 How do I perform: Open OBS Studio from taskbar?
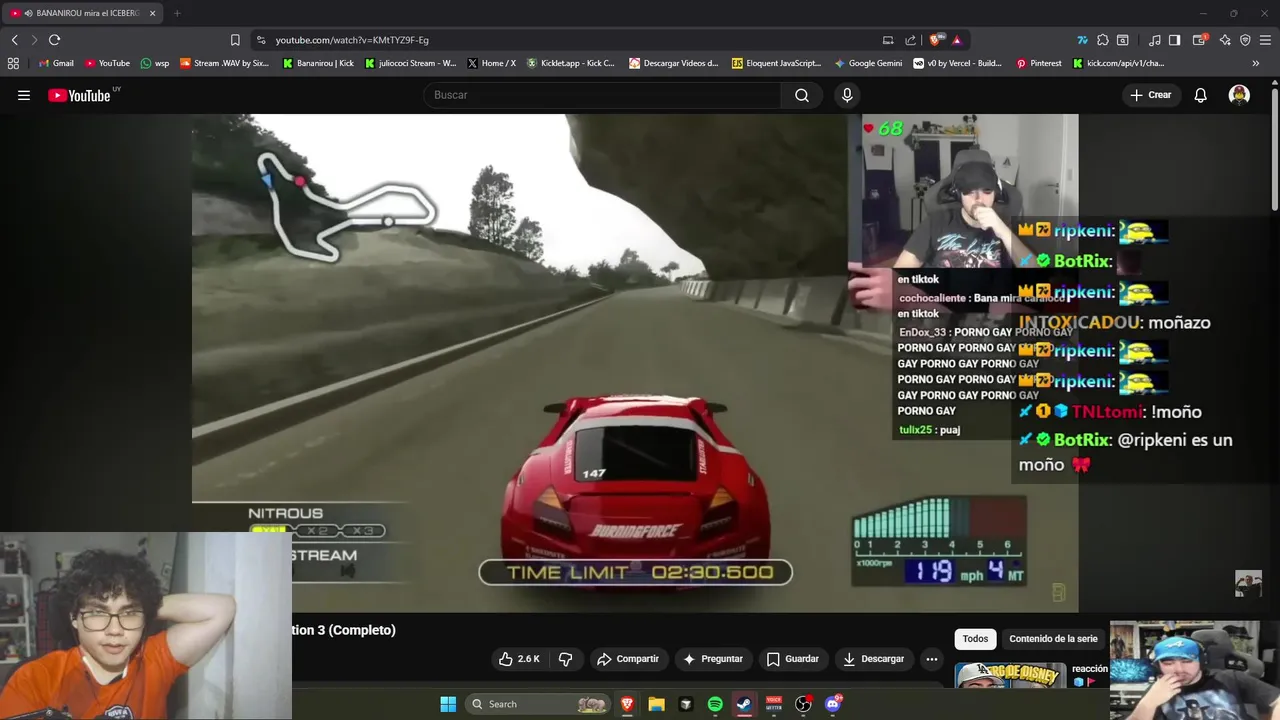pos(803,704)
